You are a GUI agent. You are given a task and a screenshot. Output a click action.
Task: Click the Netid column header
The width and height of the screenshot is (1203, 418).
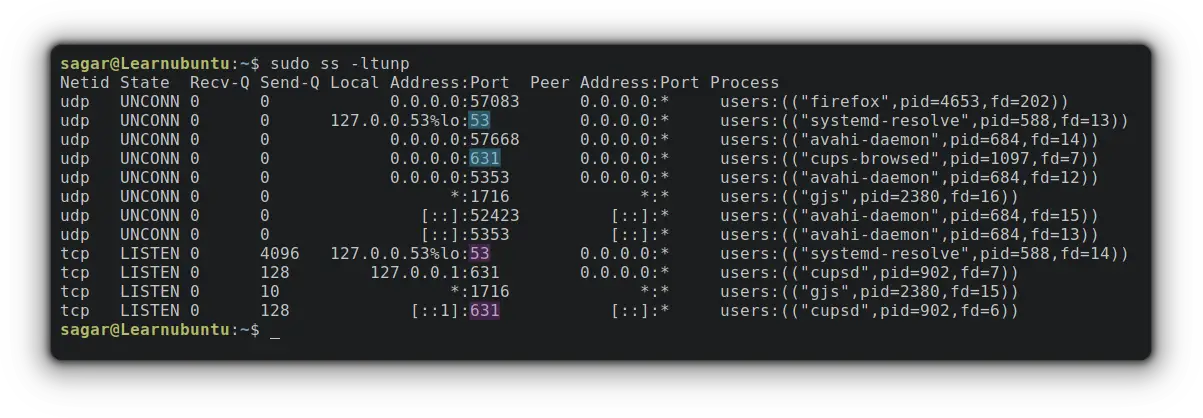pyautogui.click(x=85, y=82)
